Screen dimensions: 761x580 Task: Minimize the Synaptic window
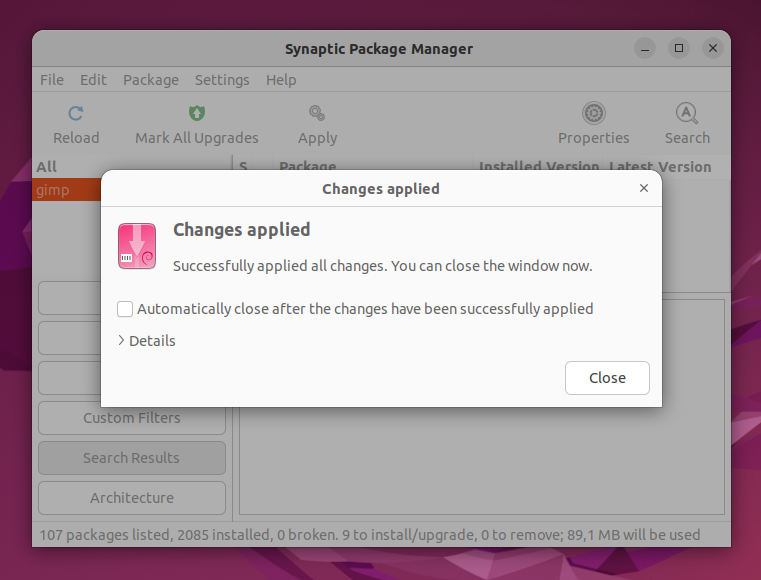(645, 49)
